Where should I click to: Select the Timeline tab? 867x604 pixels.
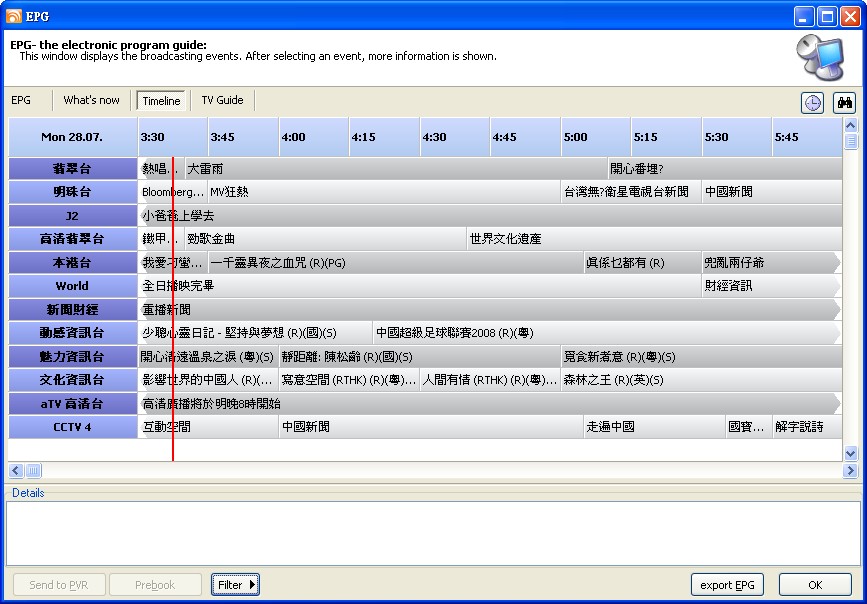(161, 101)
